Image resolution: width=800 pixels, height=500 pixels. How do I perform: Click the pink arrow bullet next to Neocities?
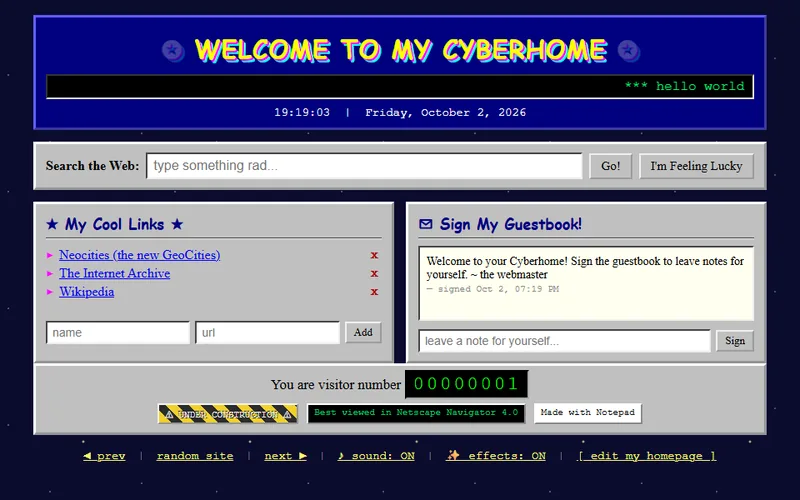(50, 255)
